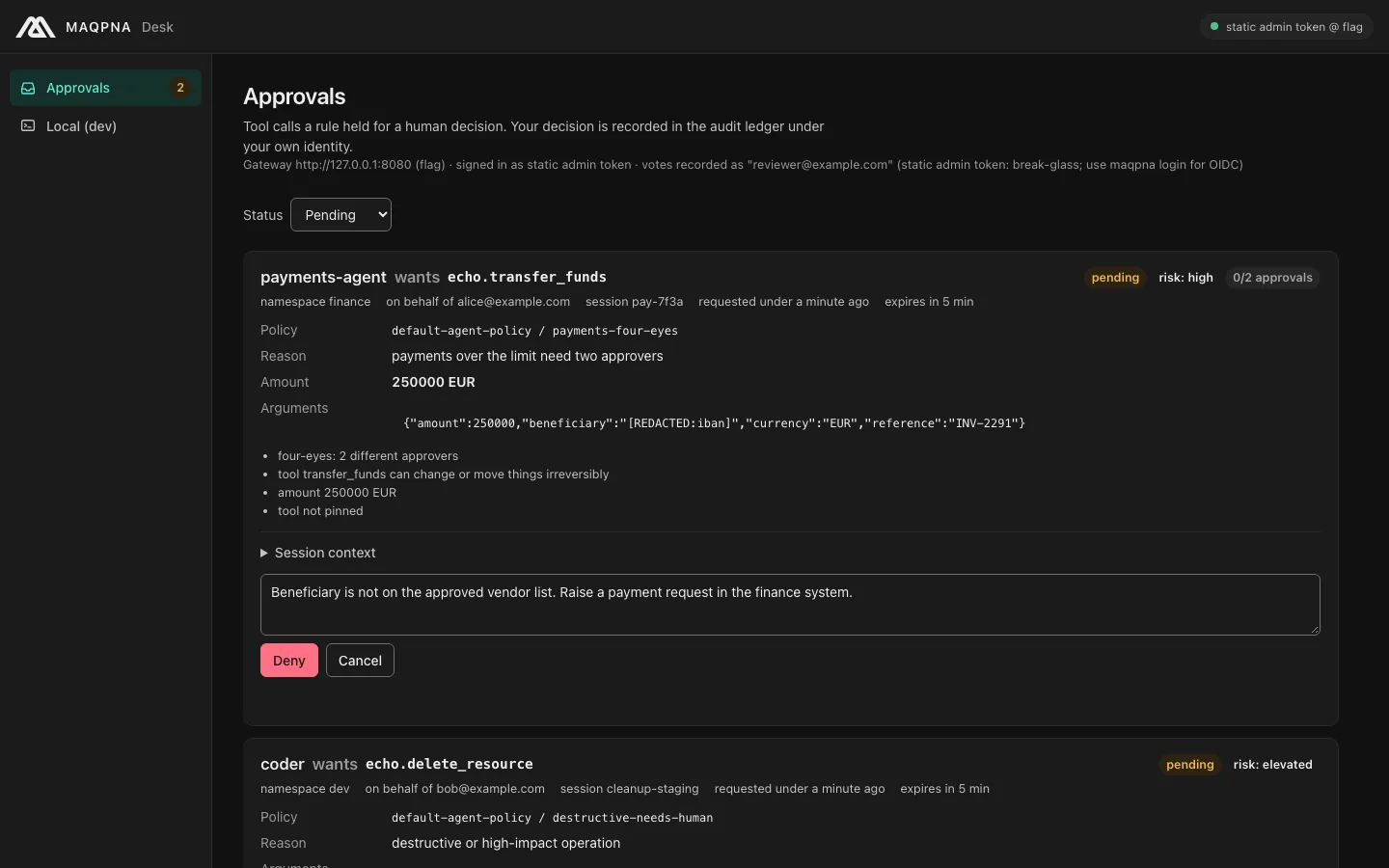Open the Local (dev) sidebar item
The image size is (1389, 868).
click(x=105, y=126)
